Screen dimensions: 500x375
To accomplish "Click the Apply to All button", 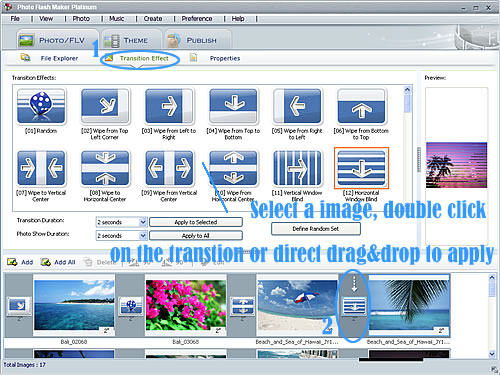I will 196,236.
